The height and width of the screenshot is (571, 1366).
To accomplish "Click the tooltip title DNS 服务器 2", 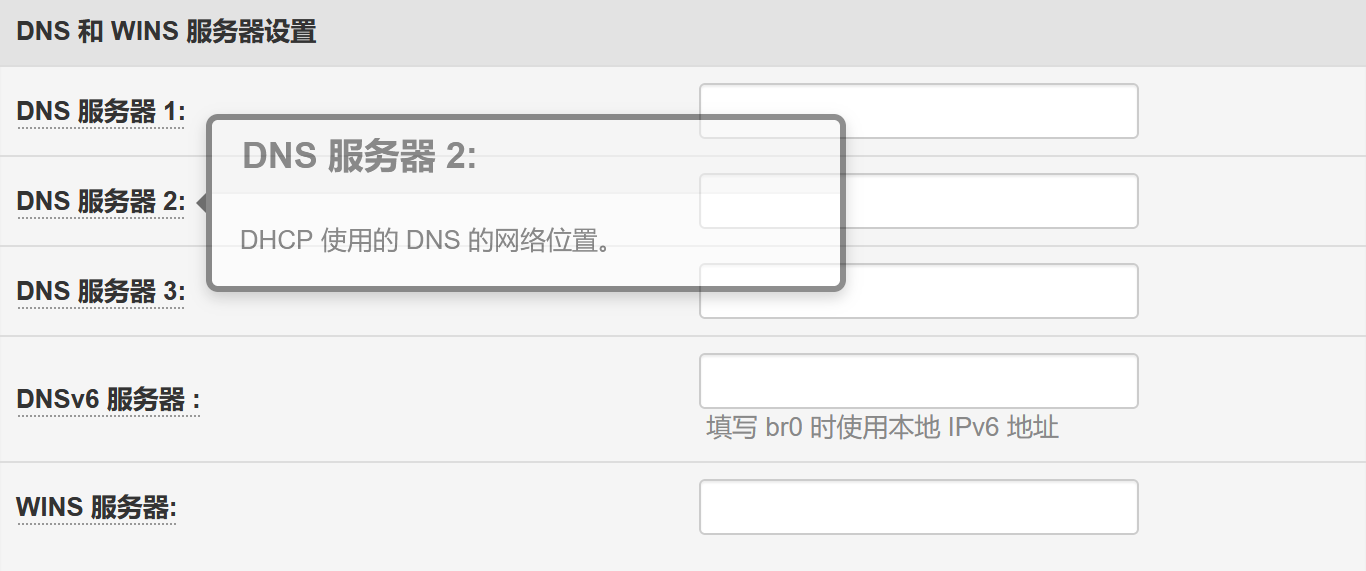I will point(359,156).
